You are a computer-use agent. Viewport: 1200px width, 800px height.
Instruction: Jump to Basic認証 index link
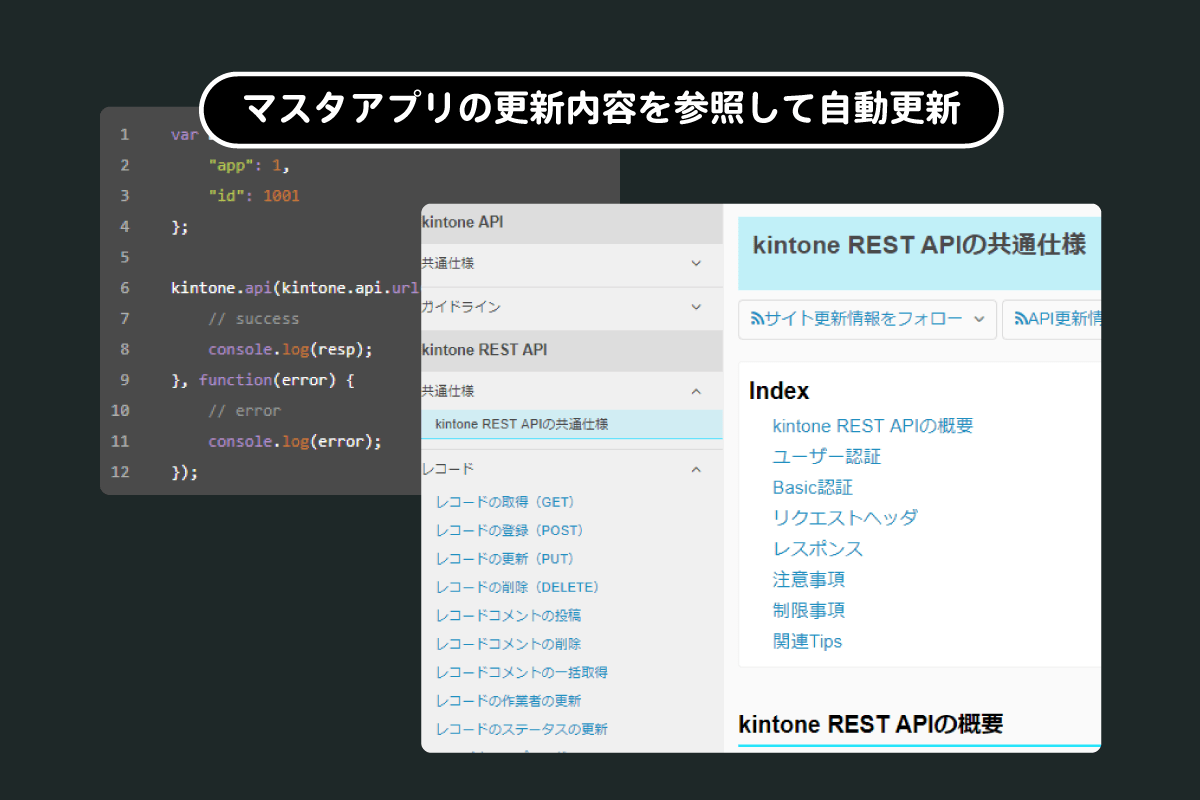[x=813, y=488]
